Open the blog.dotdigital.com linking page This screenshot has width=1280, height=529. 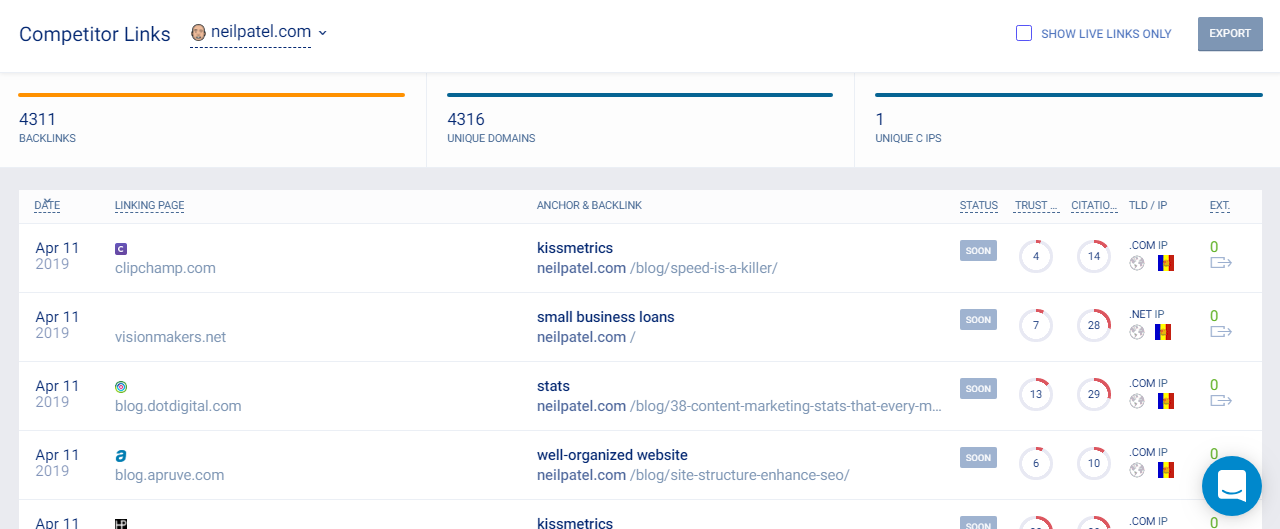coord(178,406)
